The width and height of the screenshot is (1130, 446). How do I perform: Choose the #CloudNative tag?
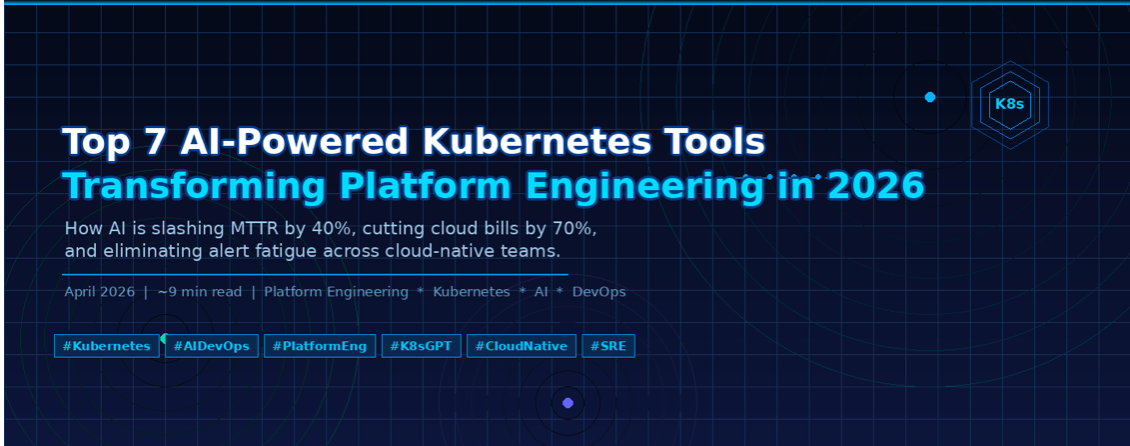point(521,346)
